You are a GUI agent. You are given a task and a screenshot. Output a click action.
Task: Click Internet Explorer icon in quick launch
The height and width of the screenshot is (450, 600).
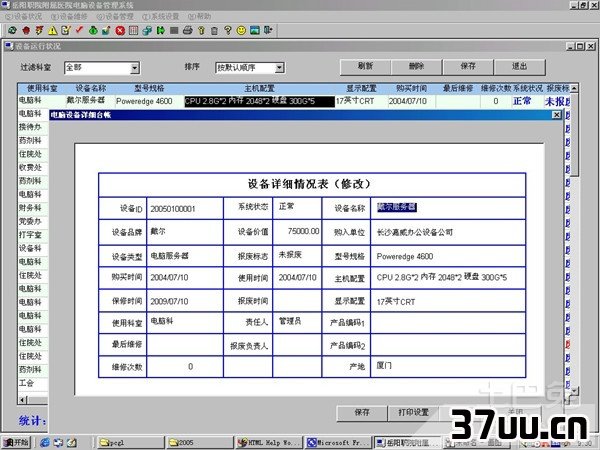coord(45,443)
